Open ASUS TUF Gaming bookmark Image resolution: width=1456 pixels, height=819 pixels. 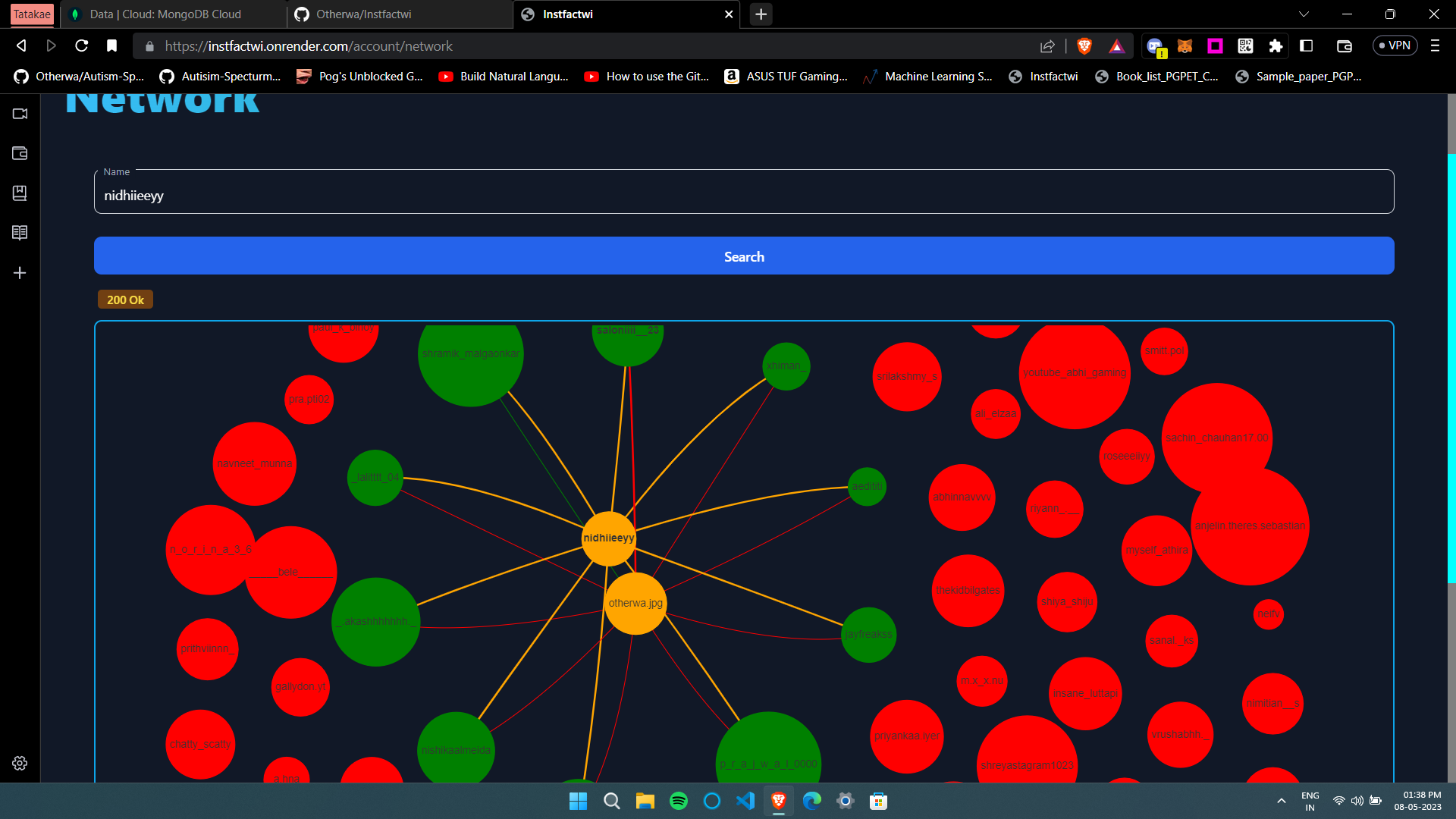(x=786, y=77)
